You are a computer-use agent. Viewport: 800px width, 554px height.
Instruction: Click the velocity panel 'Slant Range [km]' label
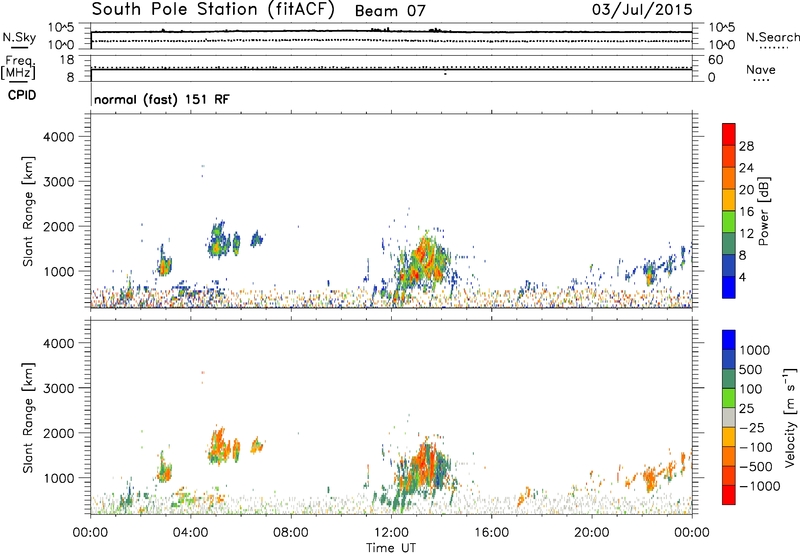point(28,418)
